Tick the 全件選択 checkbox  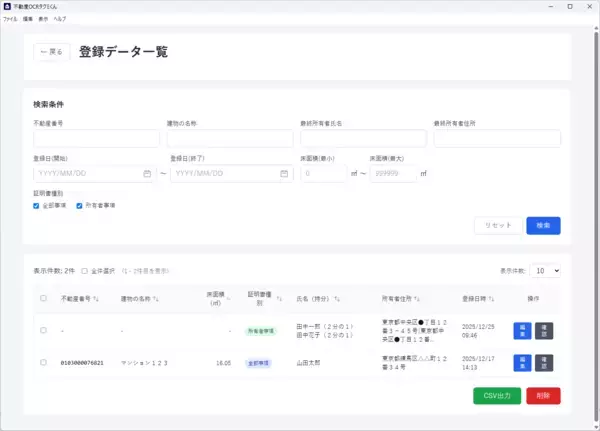coord(85,271)
